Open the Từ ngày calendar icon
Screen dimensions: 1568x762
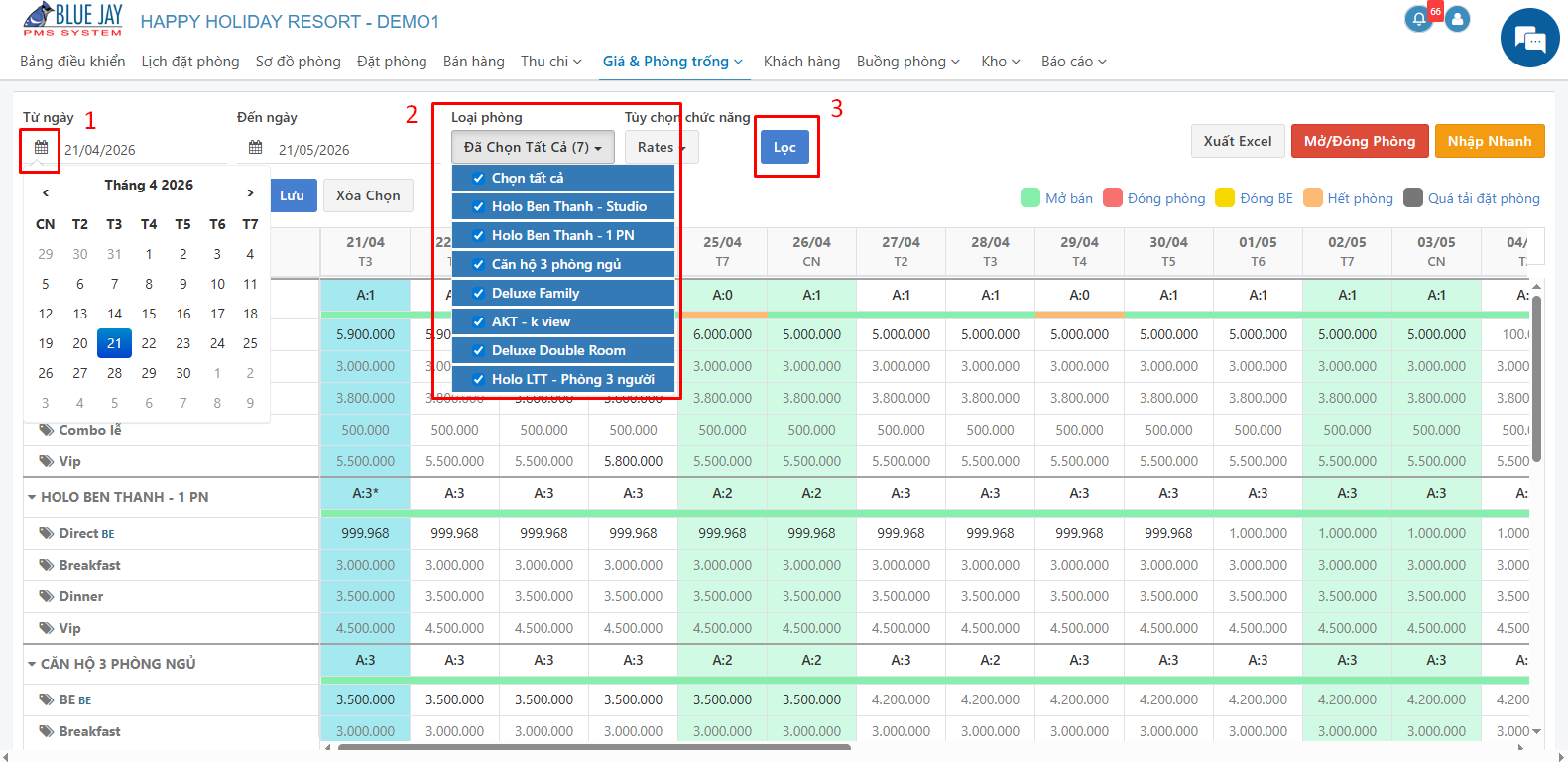pos(41,148)
